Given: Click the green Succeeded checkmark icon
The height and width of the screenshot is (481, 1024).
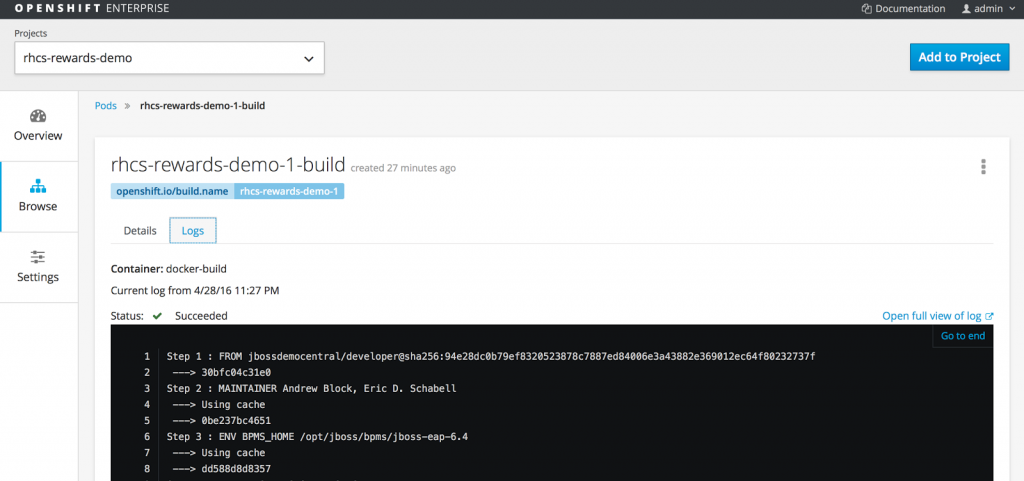Looking at the screenshot, I should click(157, 317).
